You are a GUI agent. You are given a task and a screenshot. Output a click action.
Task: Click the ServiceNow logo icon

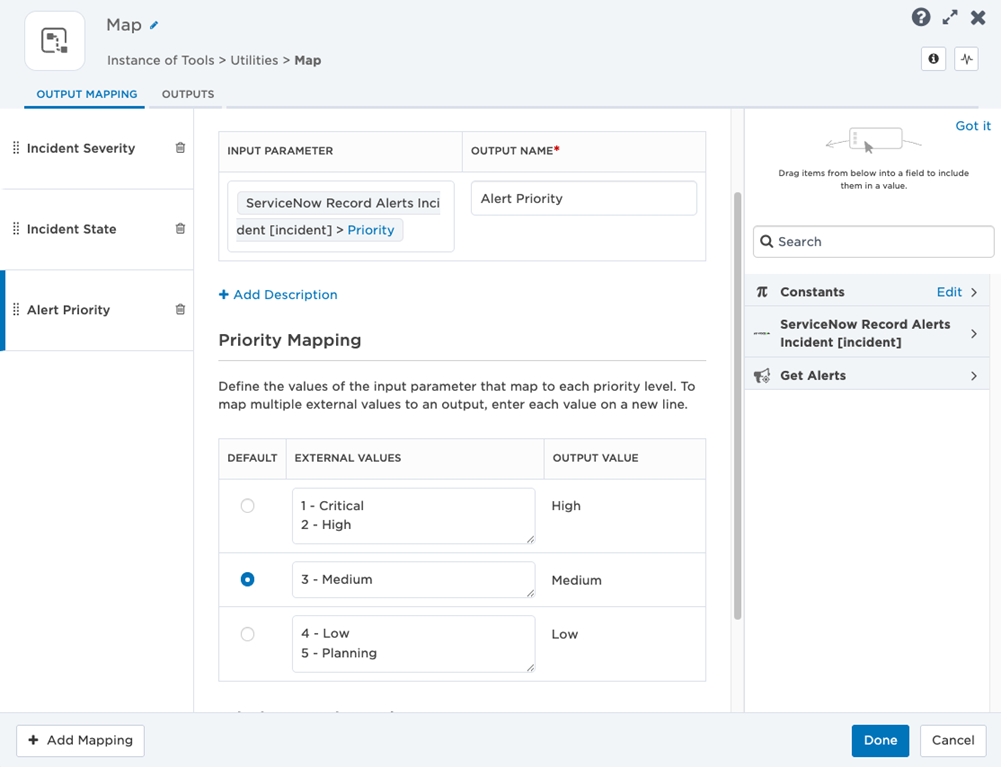(762, 333)
